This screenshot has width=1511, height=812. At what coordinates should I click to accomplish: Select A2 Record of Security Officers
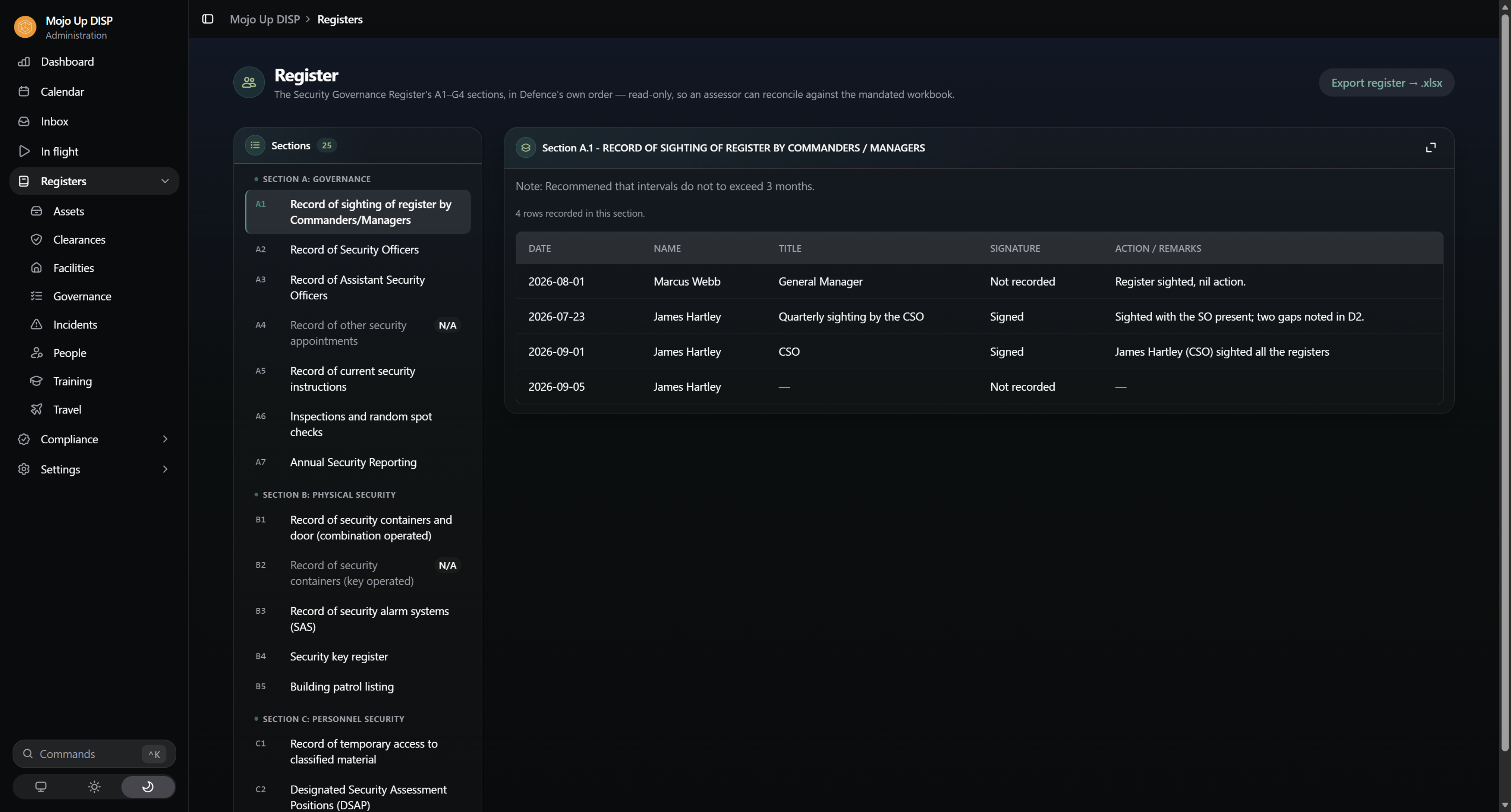coord(358,250)
